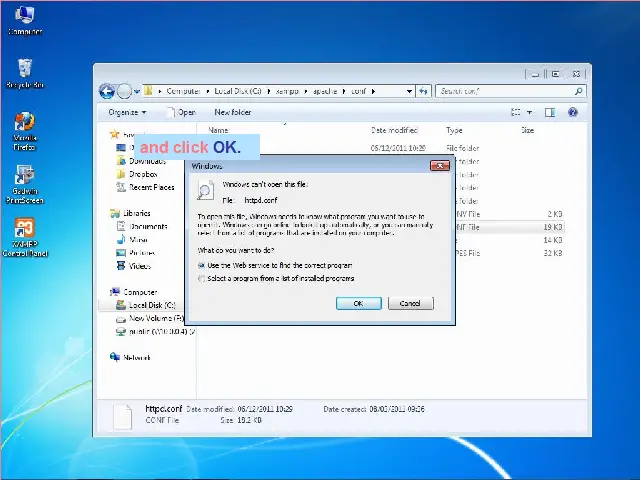Expand the address bar history dropdown
Screen dimensions: 640x480
(x=409, y=91)
